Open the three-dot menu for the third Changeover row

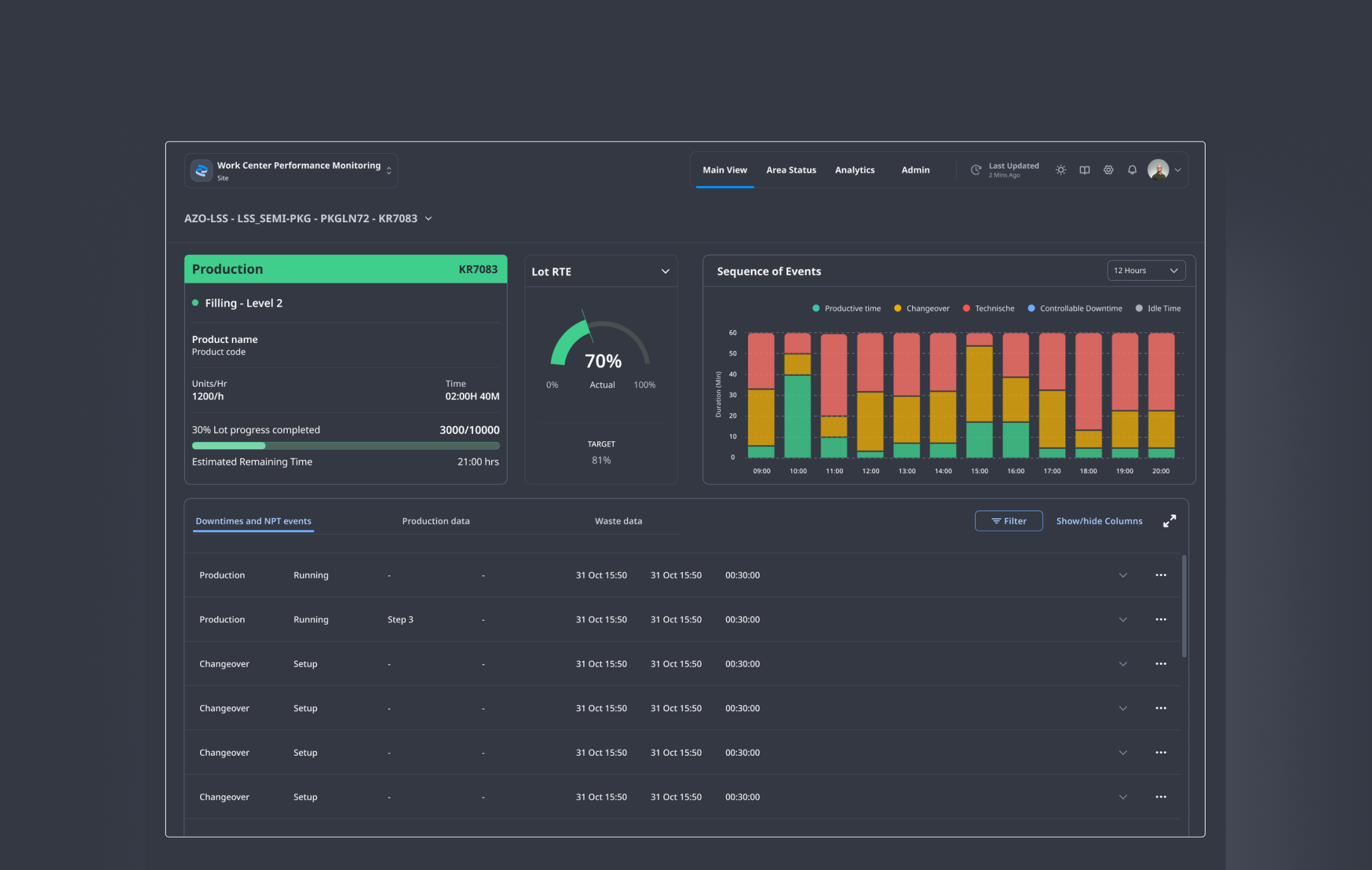click(x=1161, y=753)
